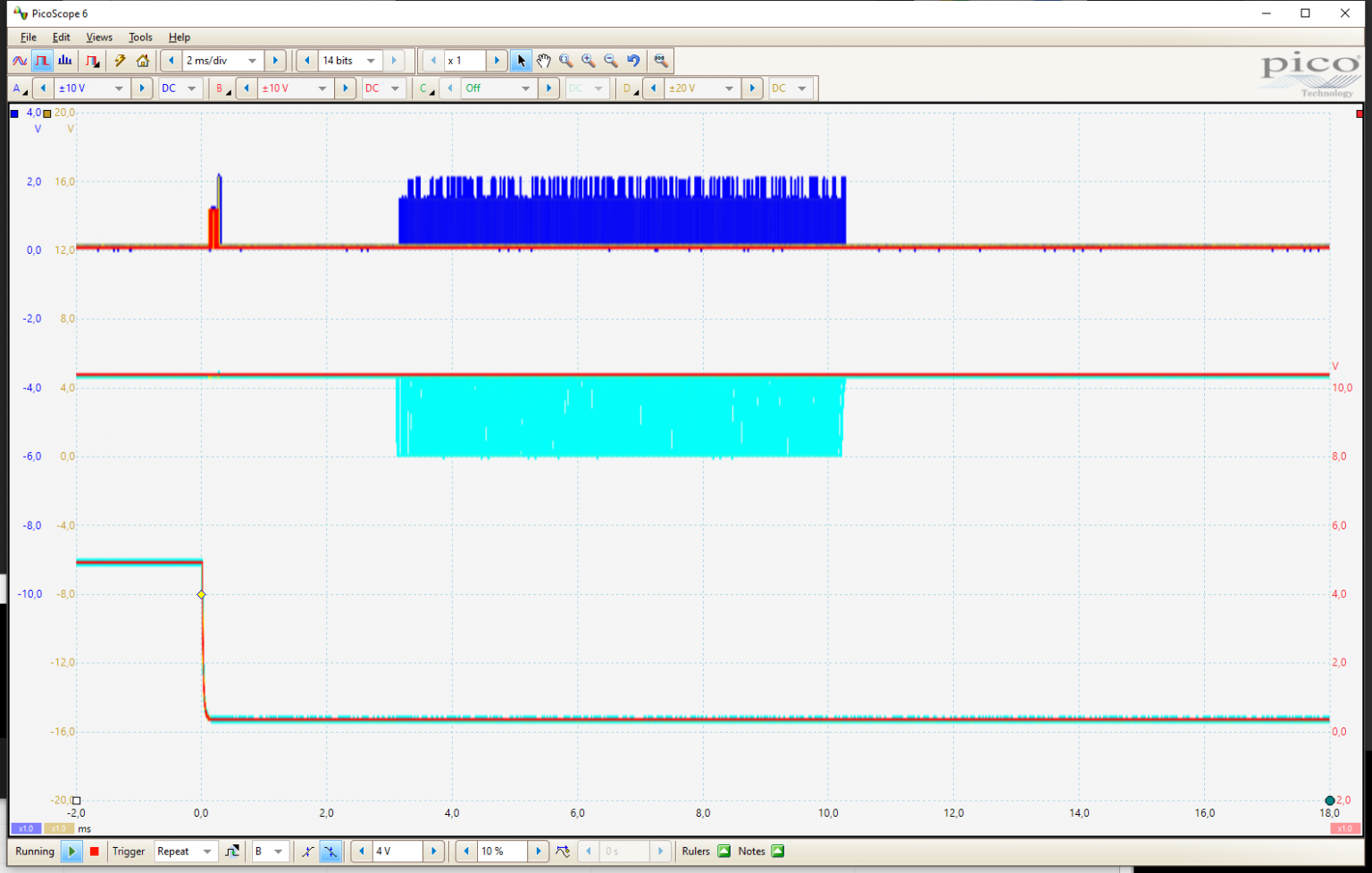Open the trigger mode Repeat dropdown
1372x873 pixels.
[185, 851]
